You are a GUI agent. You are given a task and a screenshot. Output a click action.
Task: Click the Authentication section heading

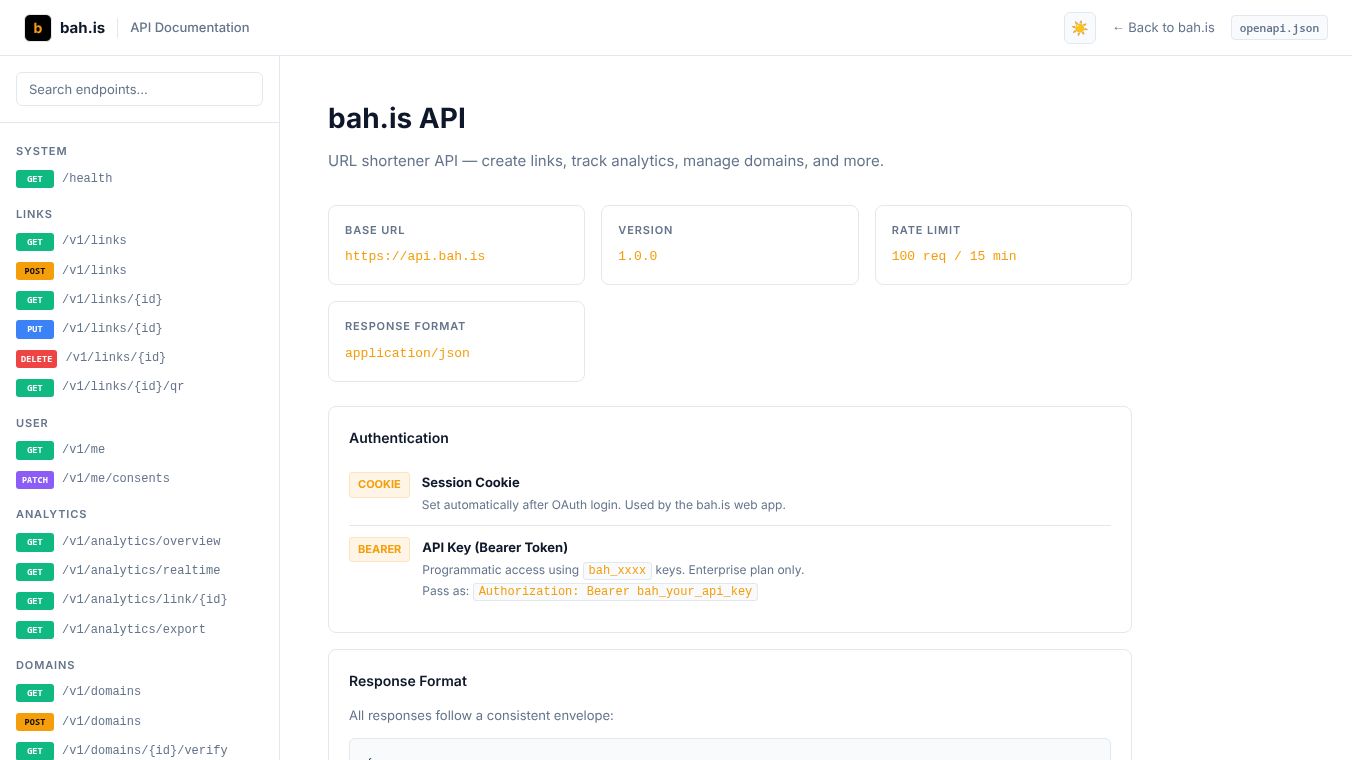click(x=399, y=438)
